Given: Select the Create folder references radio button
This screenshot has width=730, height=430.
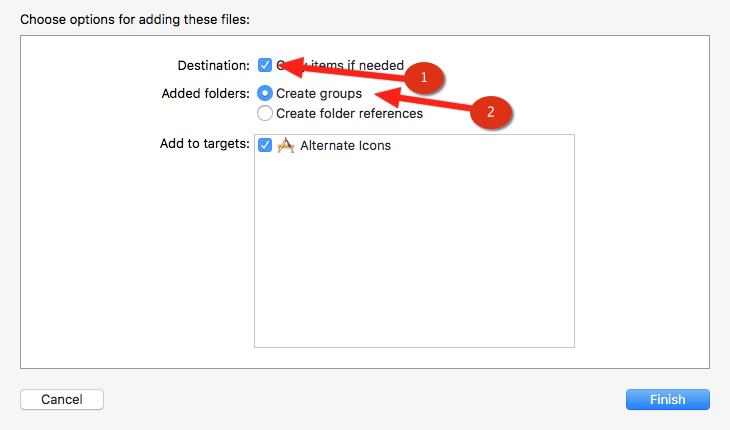Looking at the screenshot, I should pos(265,113).
